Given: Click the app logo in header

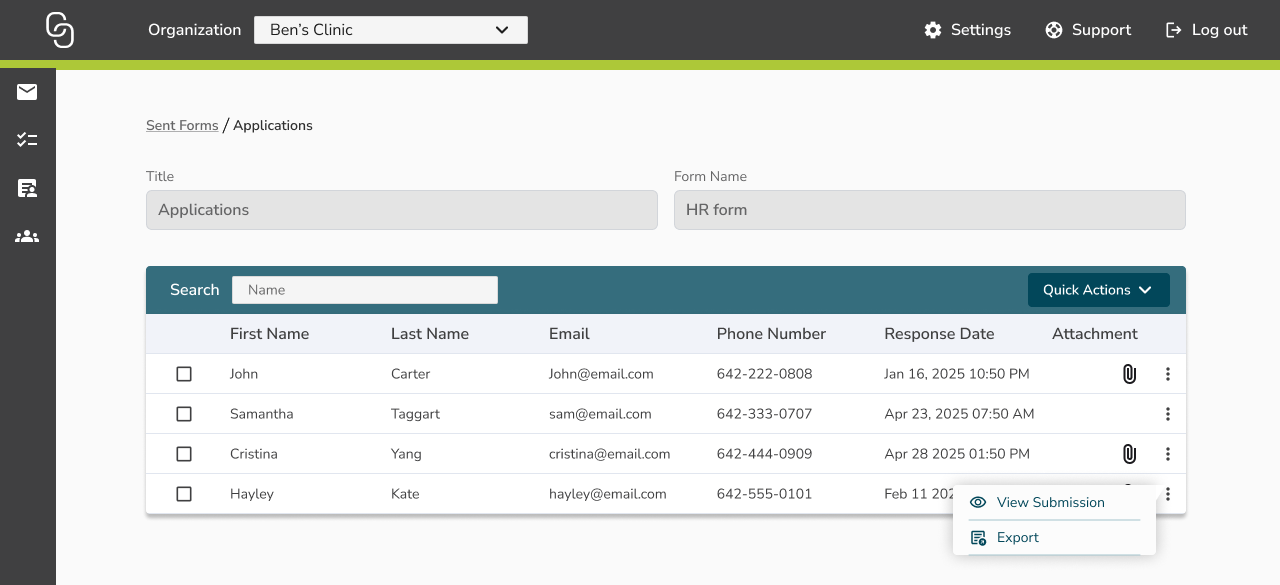Looking at the screenshot, I should (60, 30).
